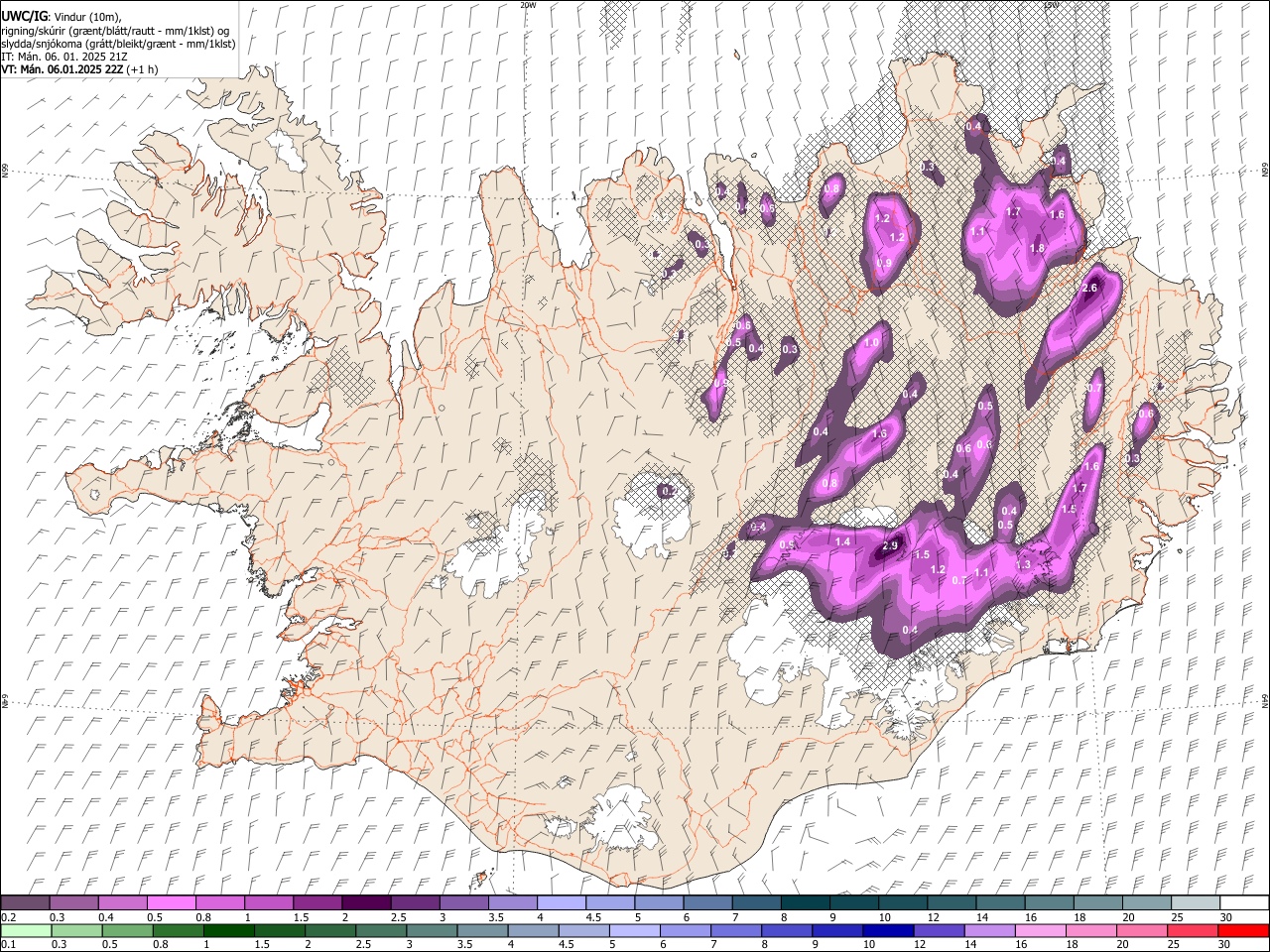The image size is (1270, 952).
Task: Click the navy blue 10 swatch in rain scale
Action: tap(888, 930)
